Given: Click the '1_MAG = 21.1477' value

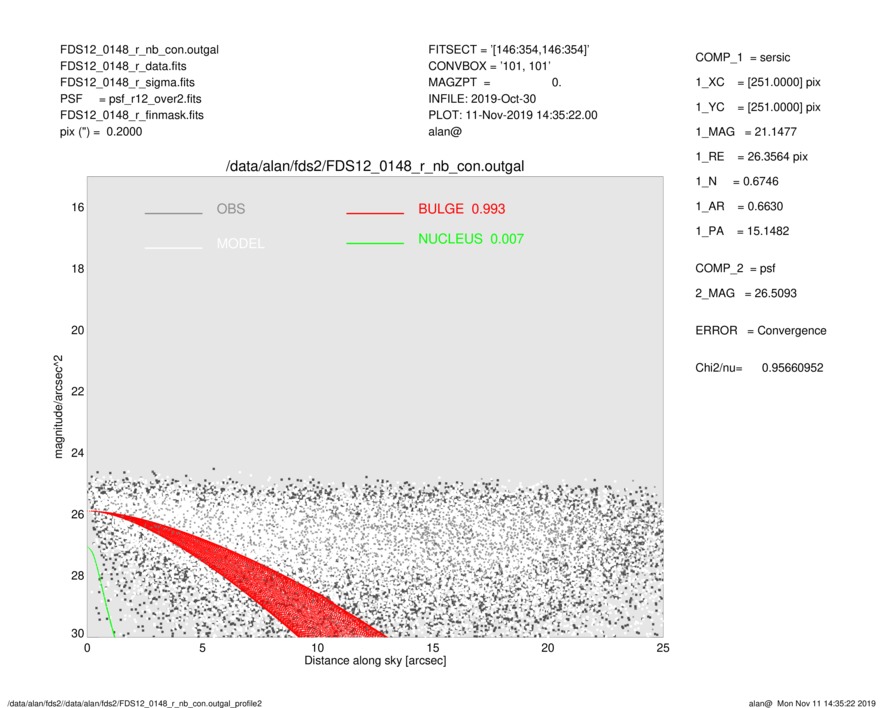Looking at the screenshot, I should click(x=746, y=132).
